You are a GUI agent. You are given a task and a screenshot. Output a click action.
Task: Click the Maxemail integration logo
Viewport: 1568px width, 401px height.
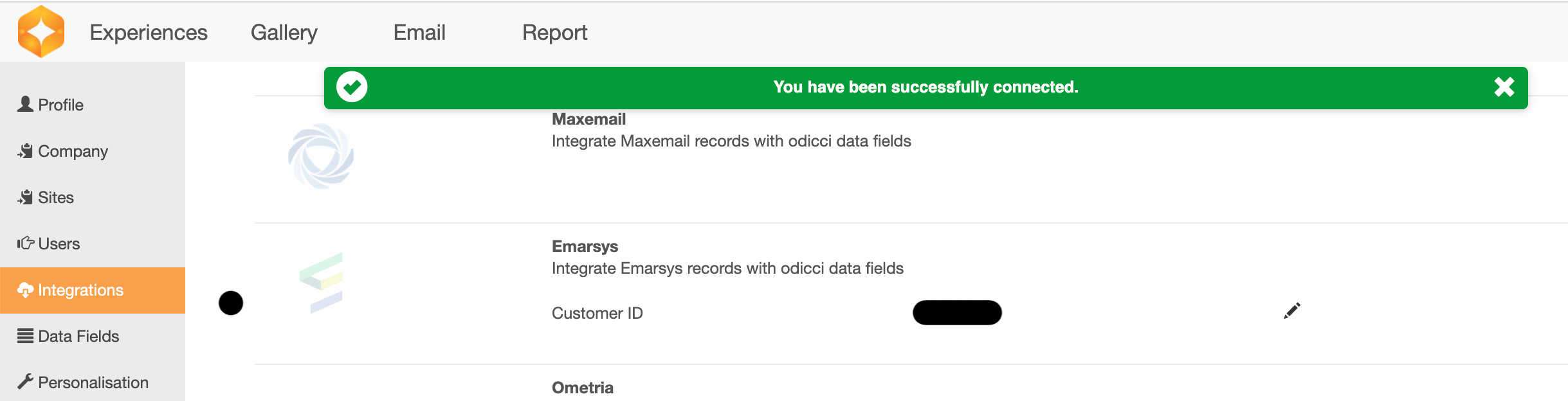(321, 156)
